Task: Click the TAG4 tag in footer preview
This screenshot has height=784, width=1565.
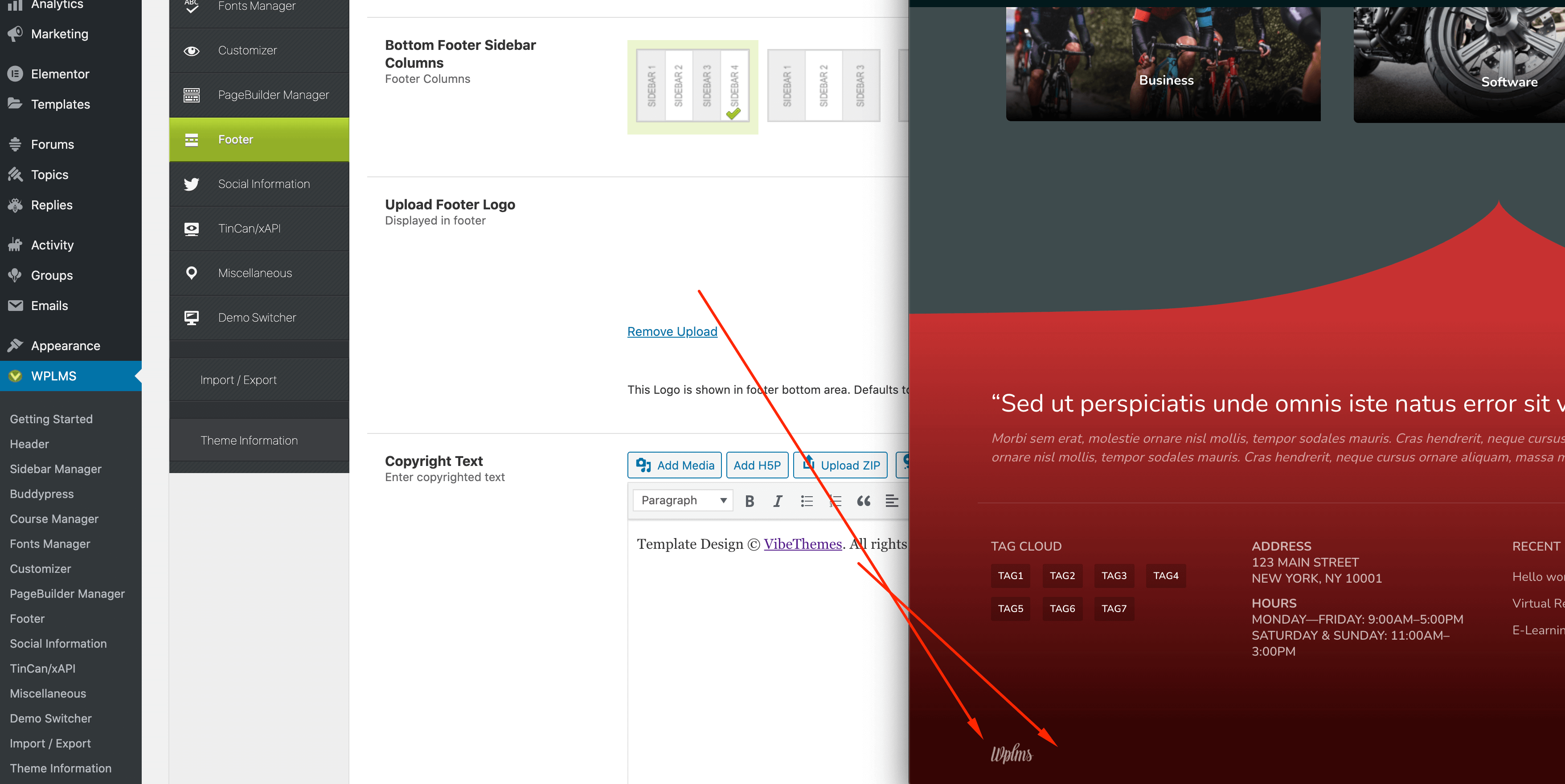Action: click(x=1166, y=576)
